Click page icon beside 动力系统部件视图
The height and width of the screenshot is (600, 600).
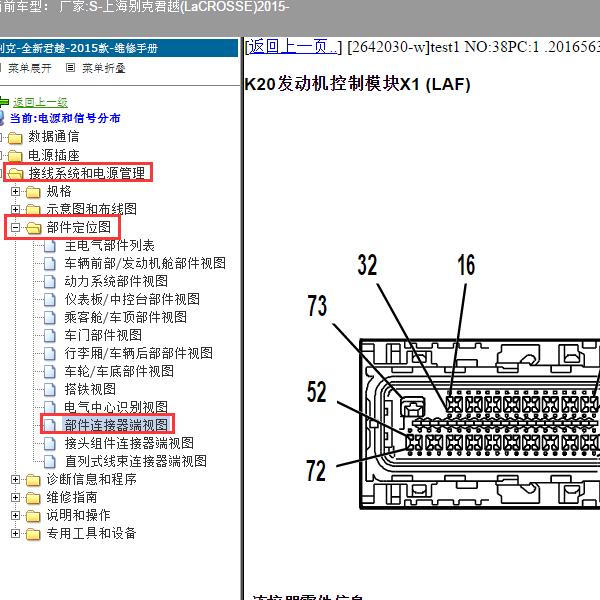click(x=50, y=282)
